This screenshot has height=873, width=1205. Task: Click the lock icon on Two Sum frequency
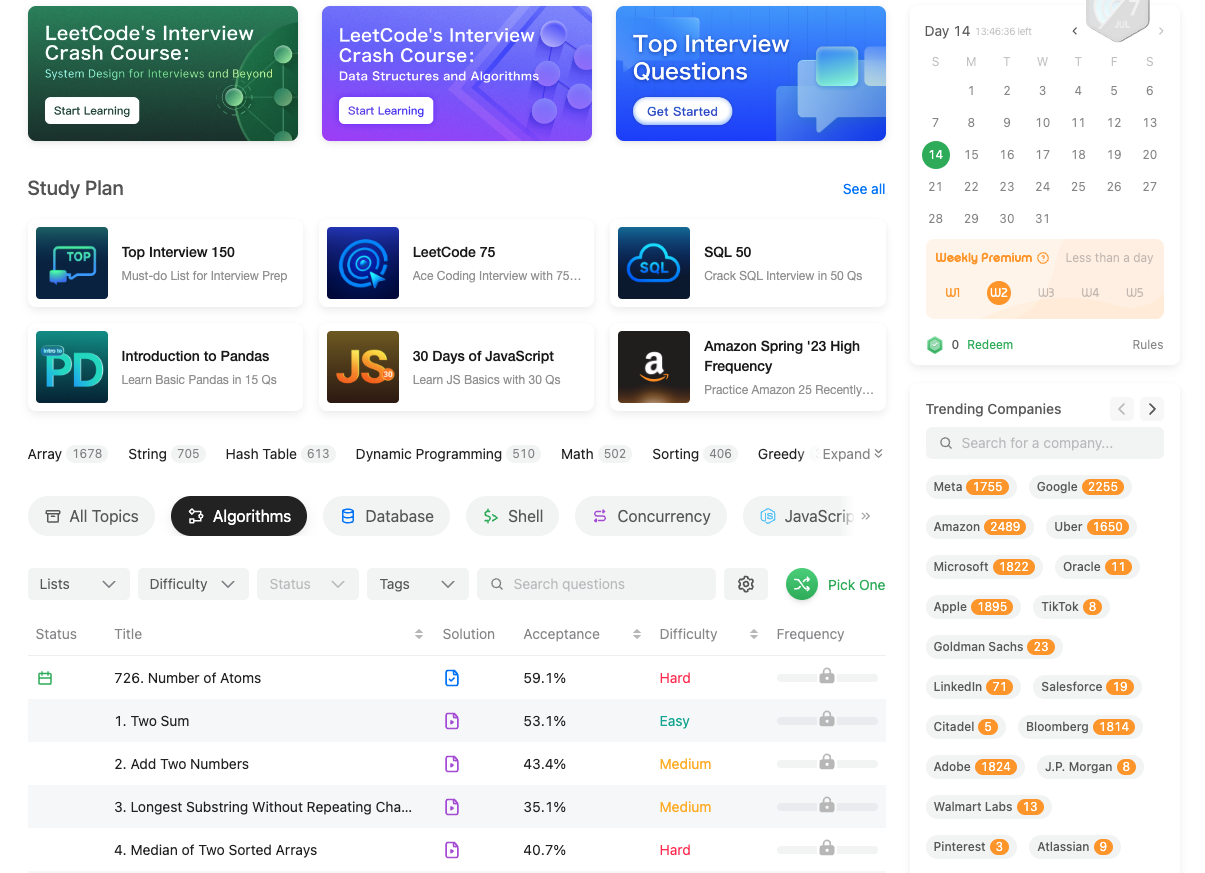click(827, 719)
